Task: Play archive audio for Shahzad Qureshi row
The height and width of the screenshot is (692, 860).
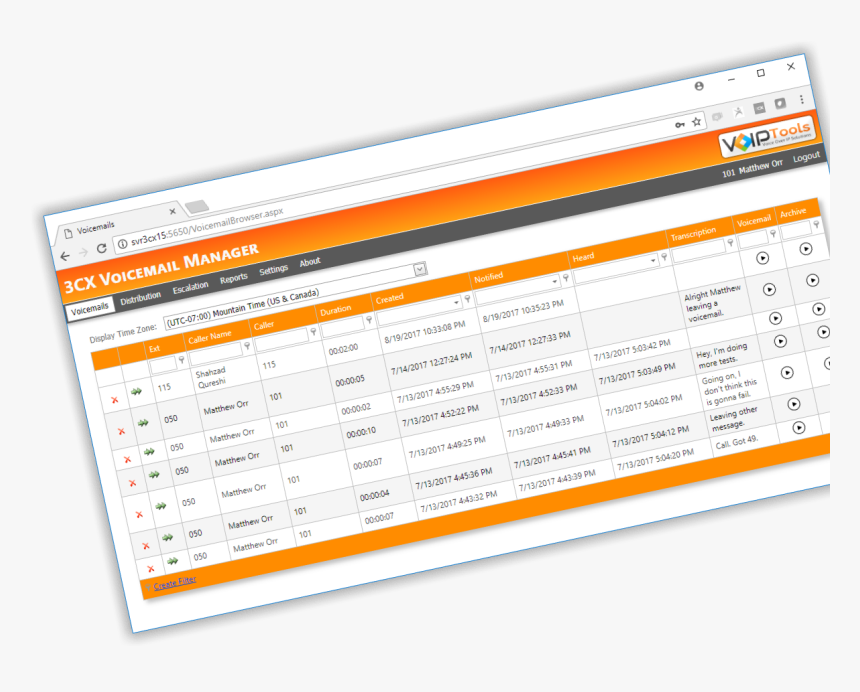Action: click(806, 248)
